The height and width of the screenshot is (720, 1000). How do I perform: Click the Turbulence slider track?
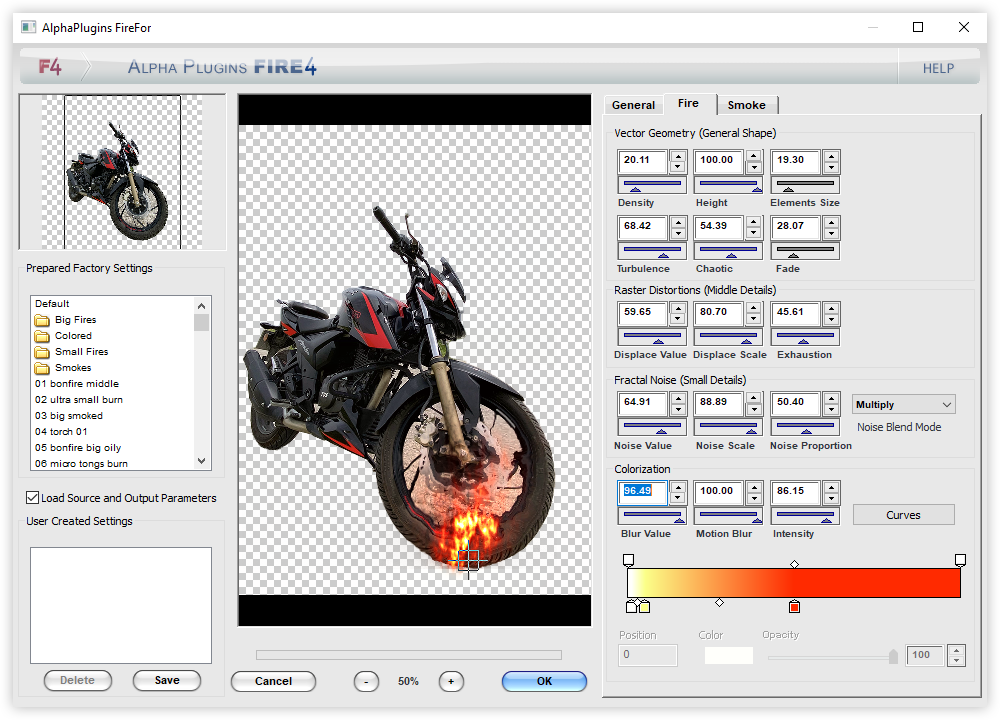pos(652,251)
